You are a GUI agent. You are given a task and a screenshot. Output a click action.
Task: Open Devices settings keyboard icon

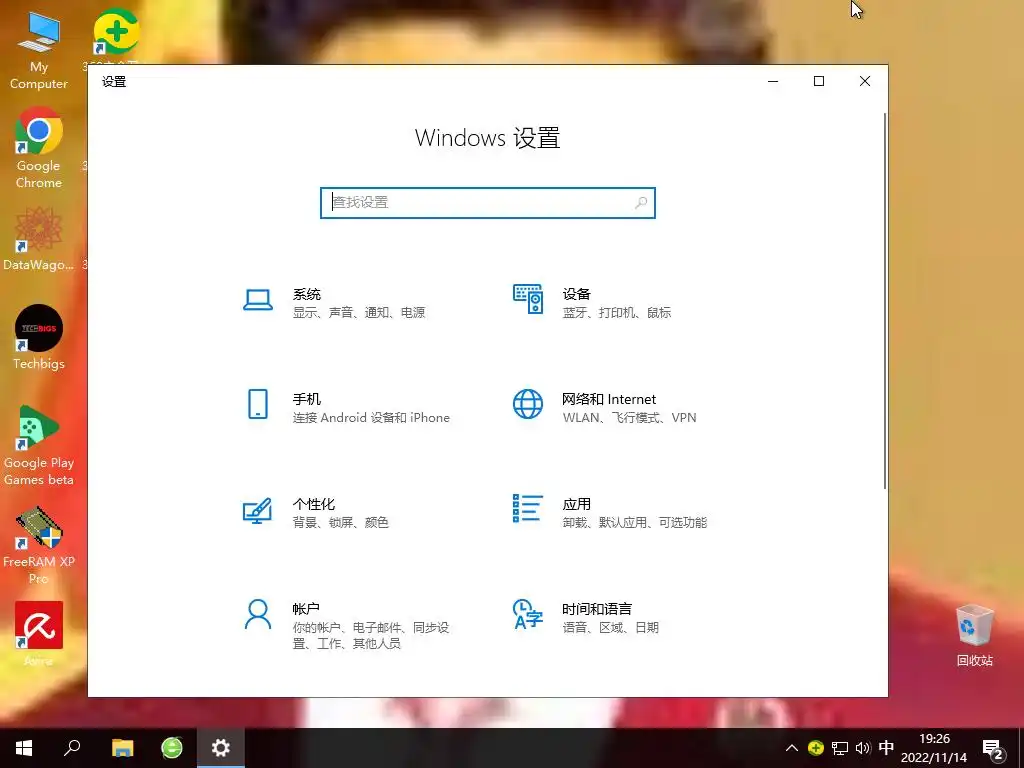[528, 299]
